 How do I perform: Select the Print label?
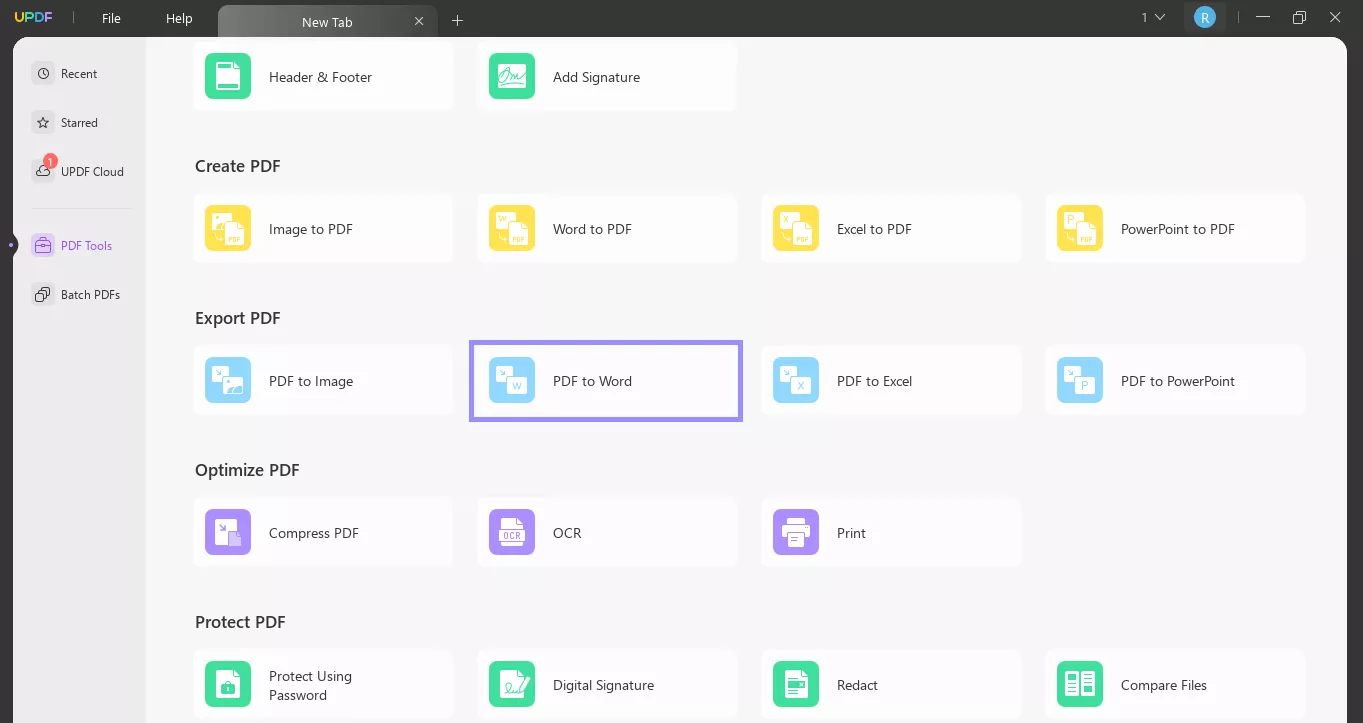(851, 533)
